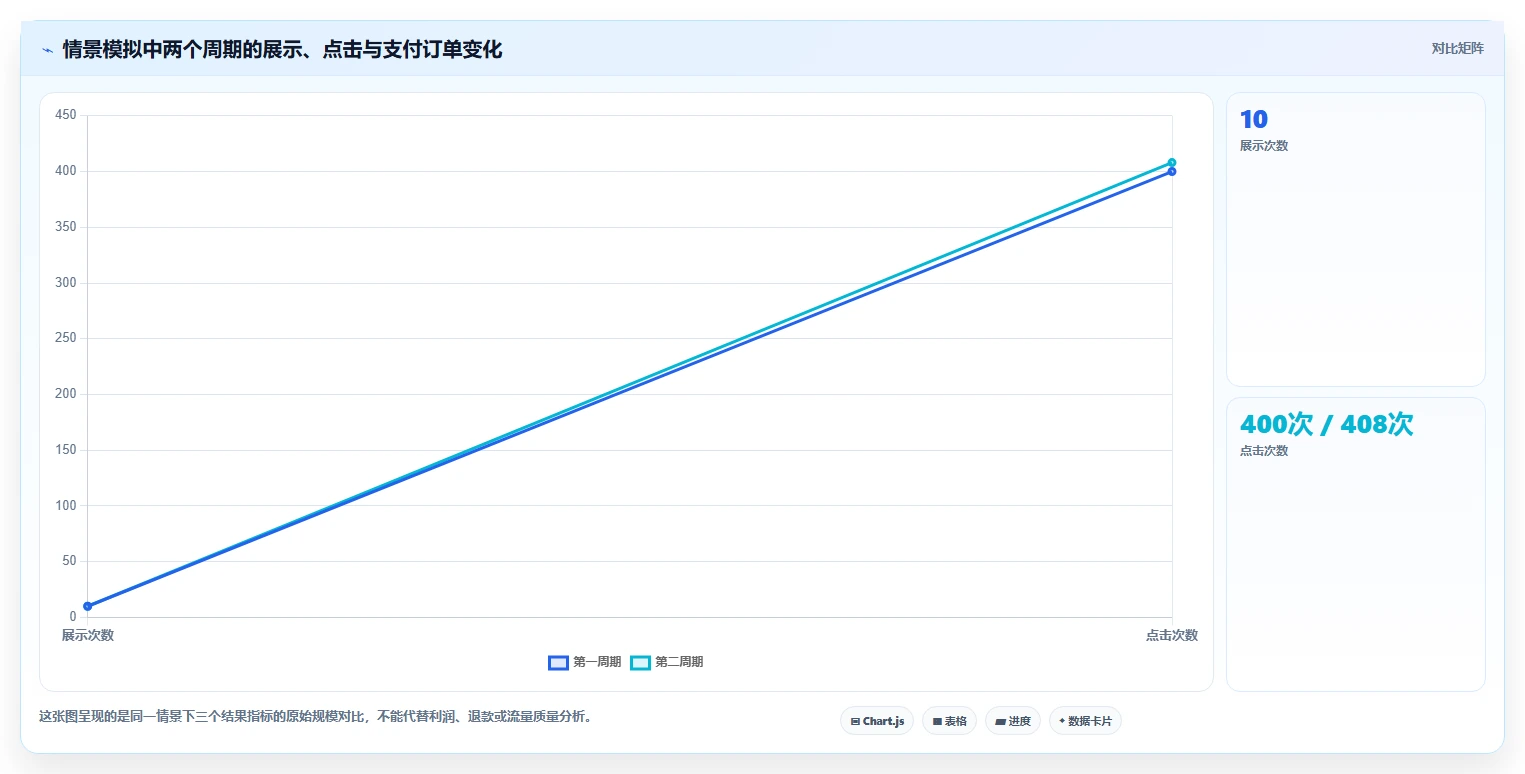The image size is (1525, 774).
Task: Click the value 10 in the 展示次数 card
Action: coord(1253,119)
